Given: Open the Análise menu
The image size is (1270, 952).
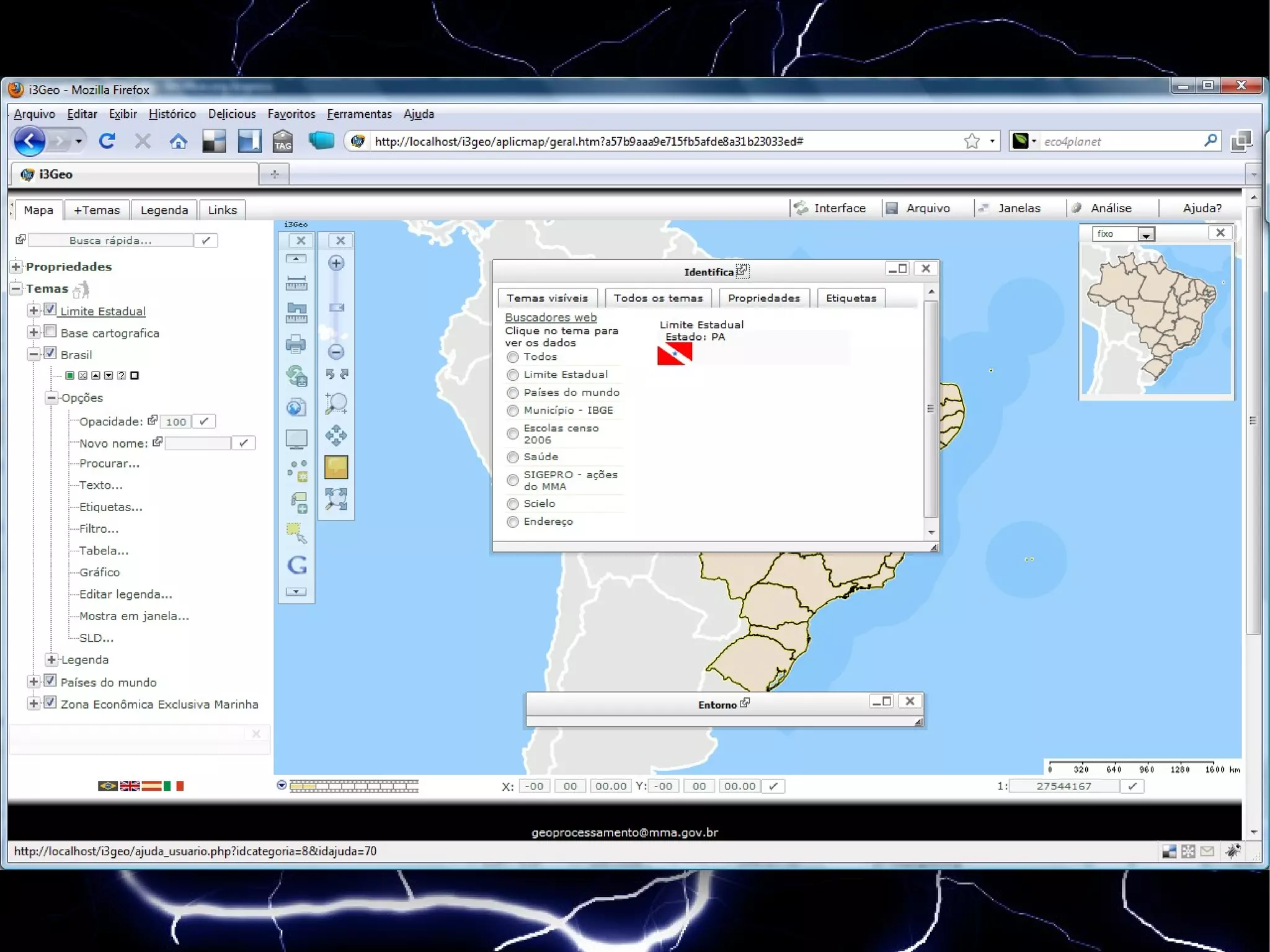Looking at the screenshot, I should [1111, 208].
